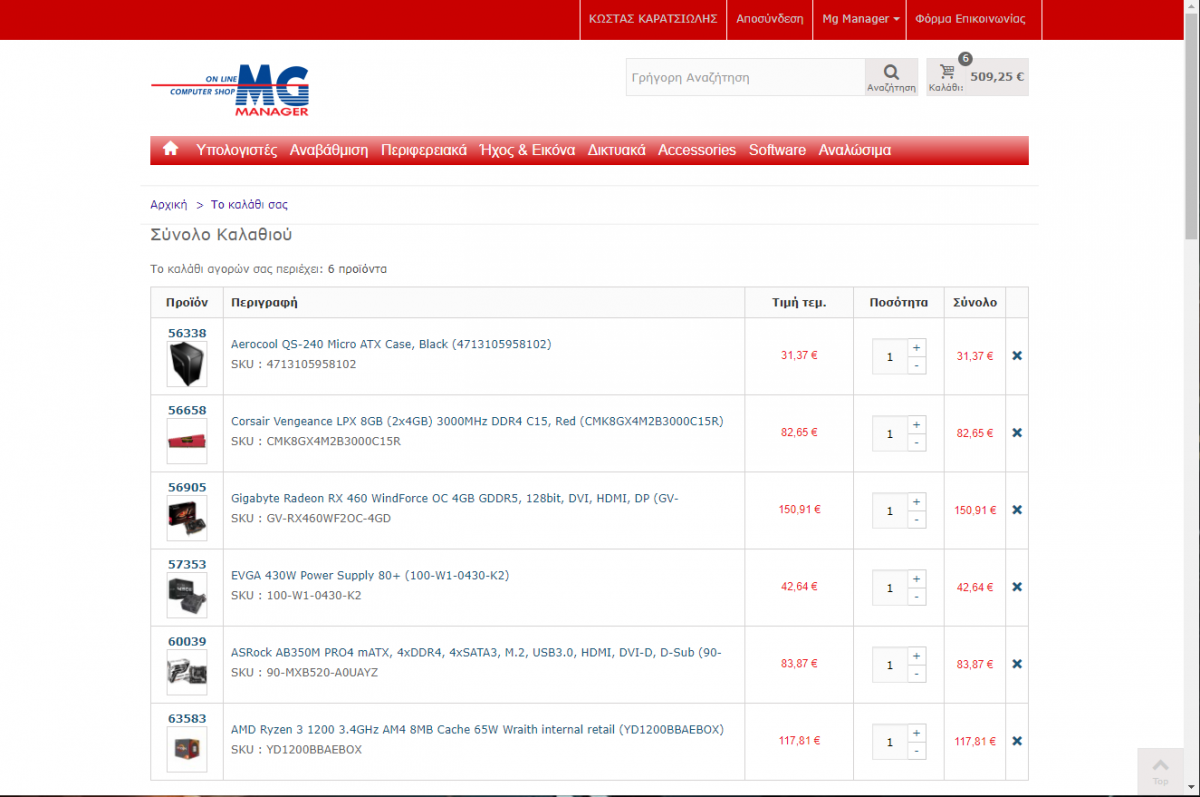Decrease quantity of Aerocool QS-240 case
This screenshot has height=797, width=1200.
click(x=916, y=365)
